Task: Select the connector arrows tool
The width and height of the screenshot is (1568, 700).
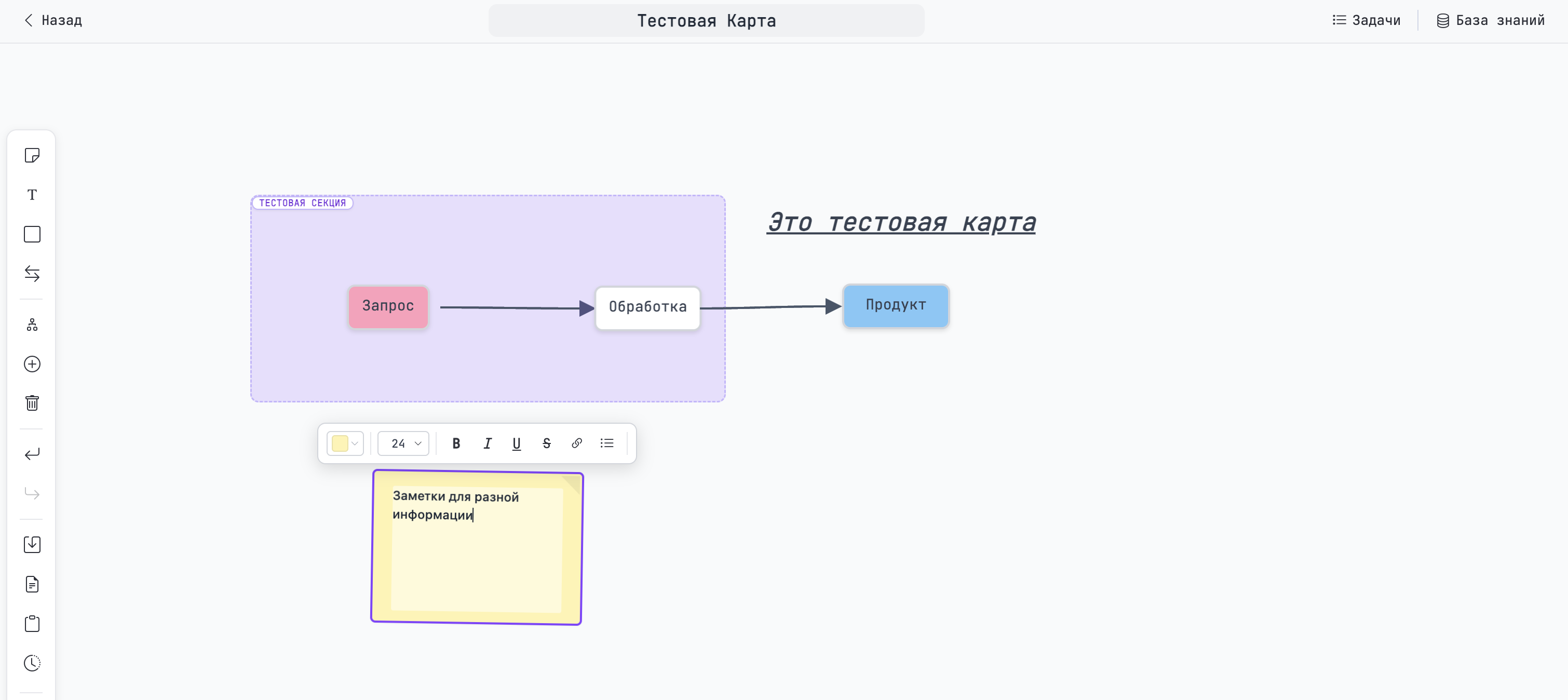Action: click(x=32, y=273)
